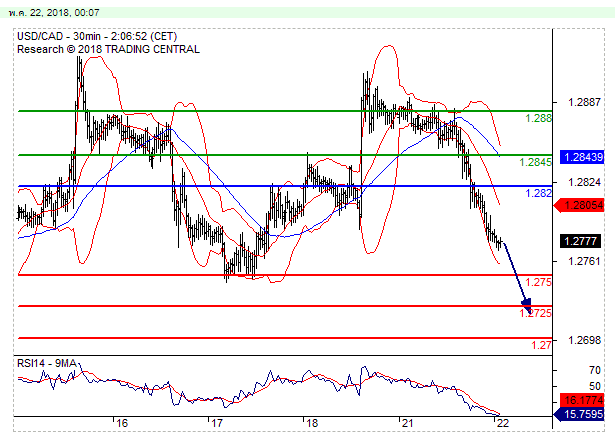
Task: Click the axis value 1.2761
Action: pos(584,261)
